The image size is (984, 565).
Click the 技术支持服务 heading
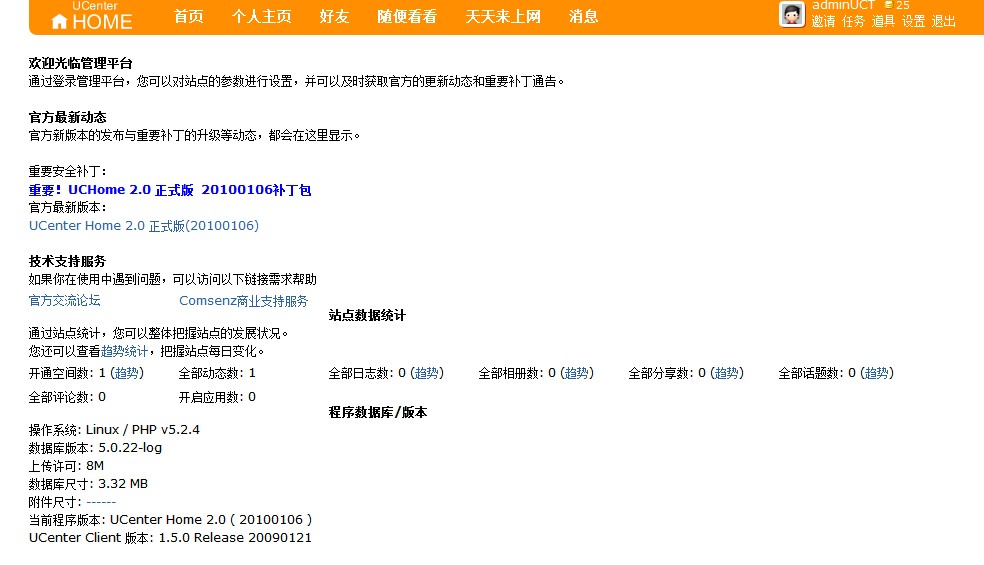point(67,262)
